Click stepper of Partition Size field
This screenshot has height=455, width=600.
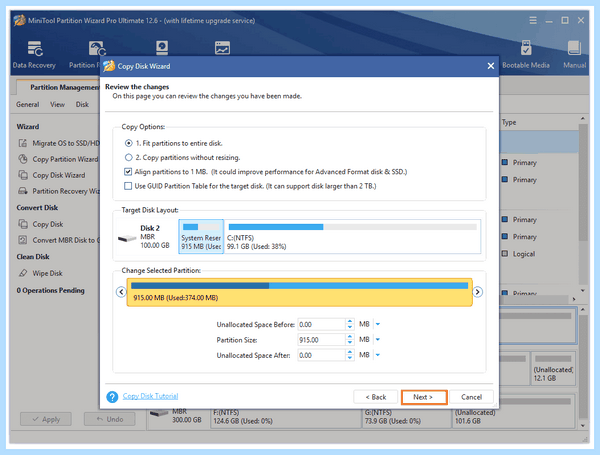[350, 339]
